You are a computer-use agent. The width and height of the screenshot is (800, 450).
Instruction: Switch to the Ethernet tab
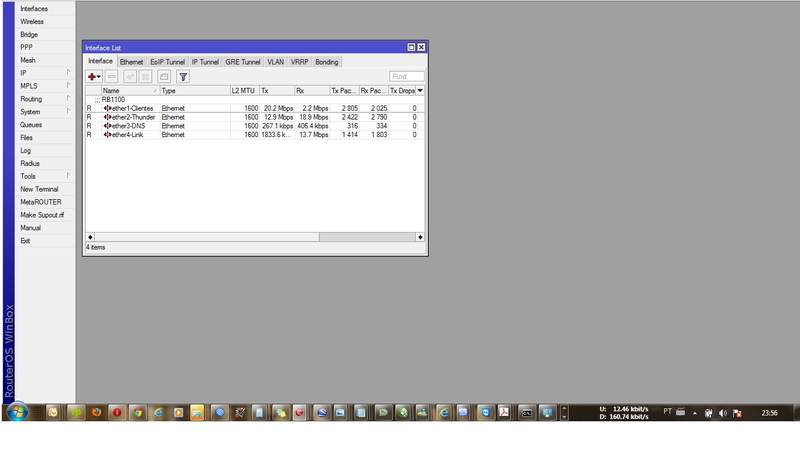(x=131, y=62)
